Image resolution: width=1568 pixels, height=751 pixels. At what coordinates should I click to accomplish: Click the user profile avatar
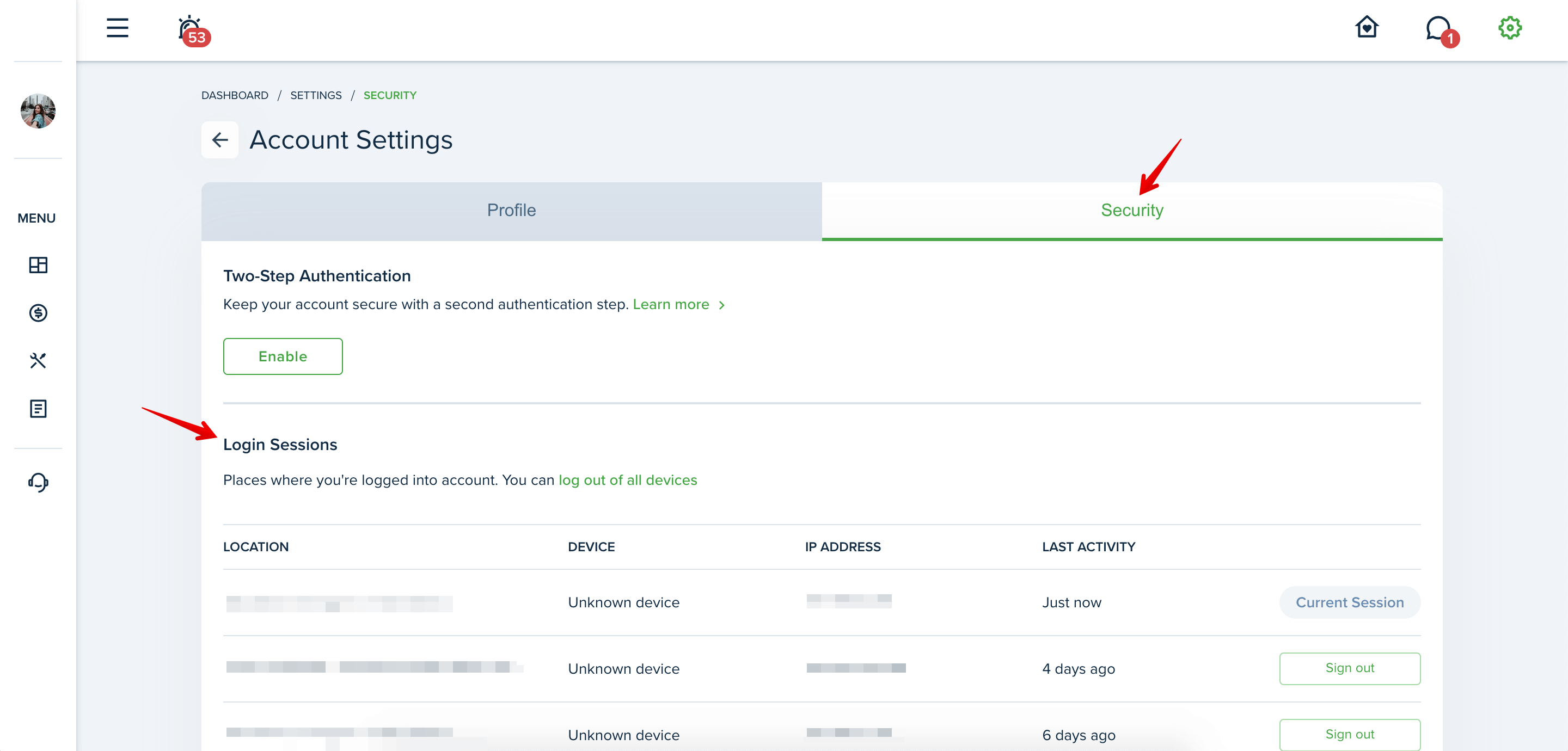pyautogui.click(x=38, y=111)
